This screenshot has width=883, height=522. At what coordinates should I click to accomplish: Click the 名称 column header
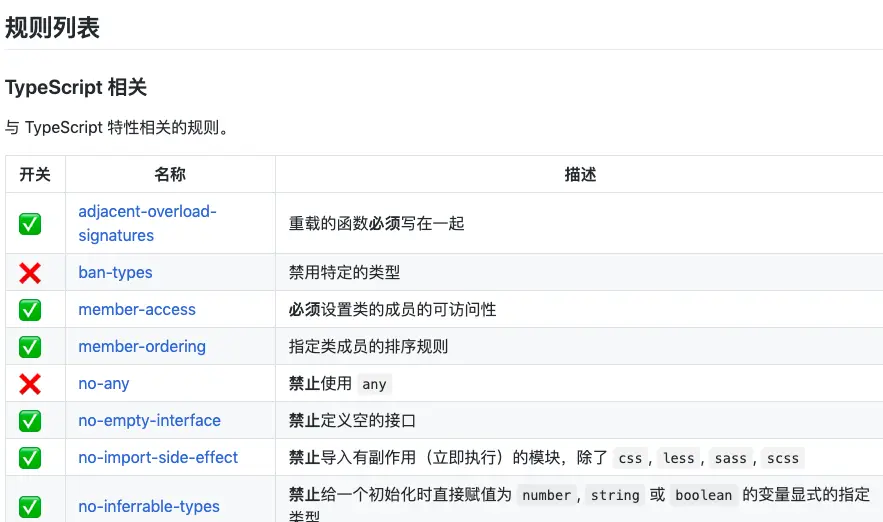(x=170, y=175)
